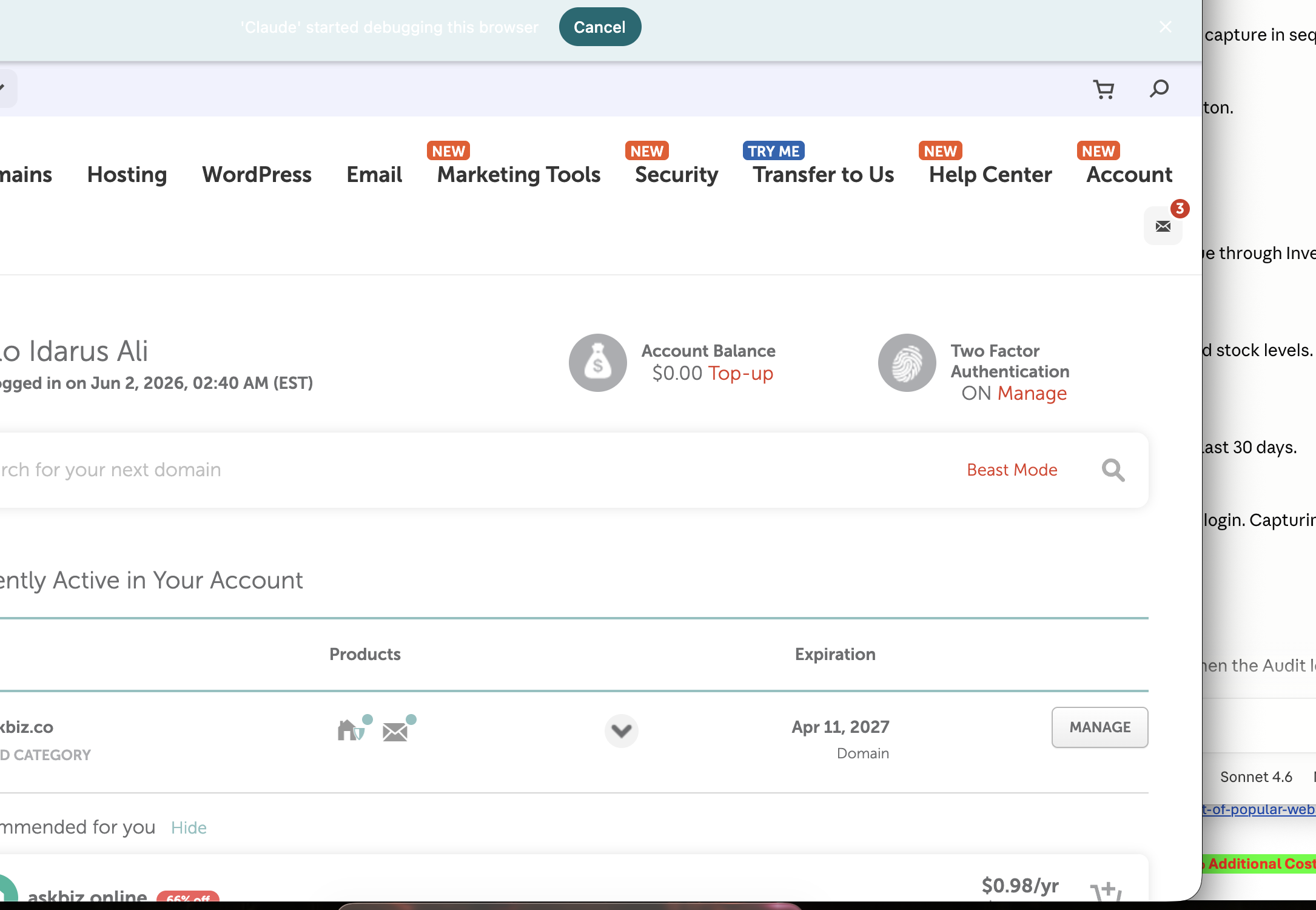Click the Two Factor fingerprint icon
Image resolution: width=1316 pixels, height=910 pixels.
point(907,363)
